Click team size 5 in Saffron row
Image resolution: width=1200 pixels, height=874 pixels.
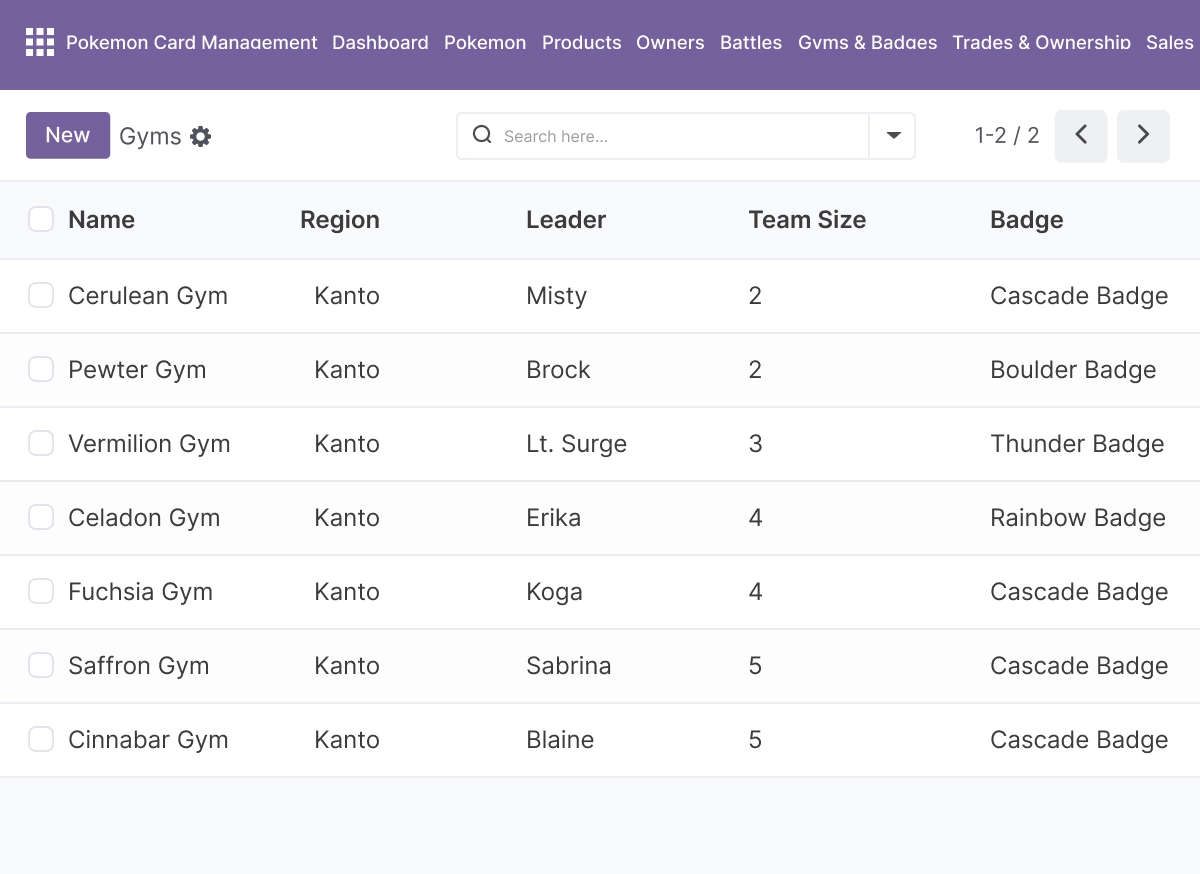pos(755,666)
